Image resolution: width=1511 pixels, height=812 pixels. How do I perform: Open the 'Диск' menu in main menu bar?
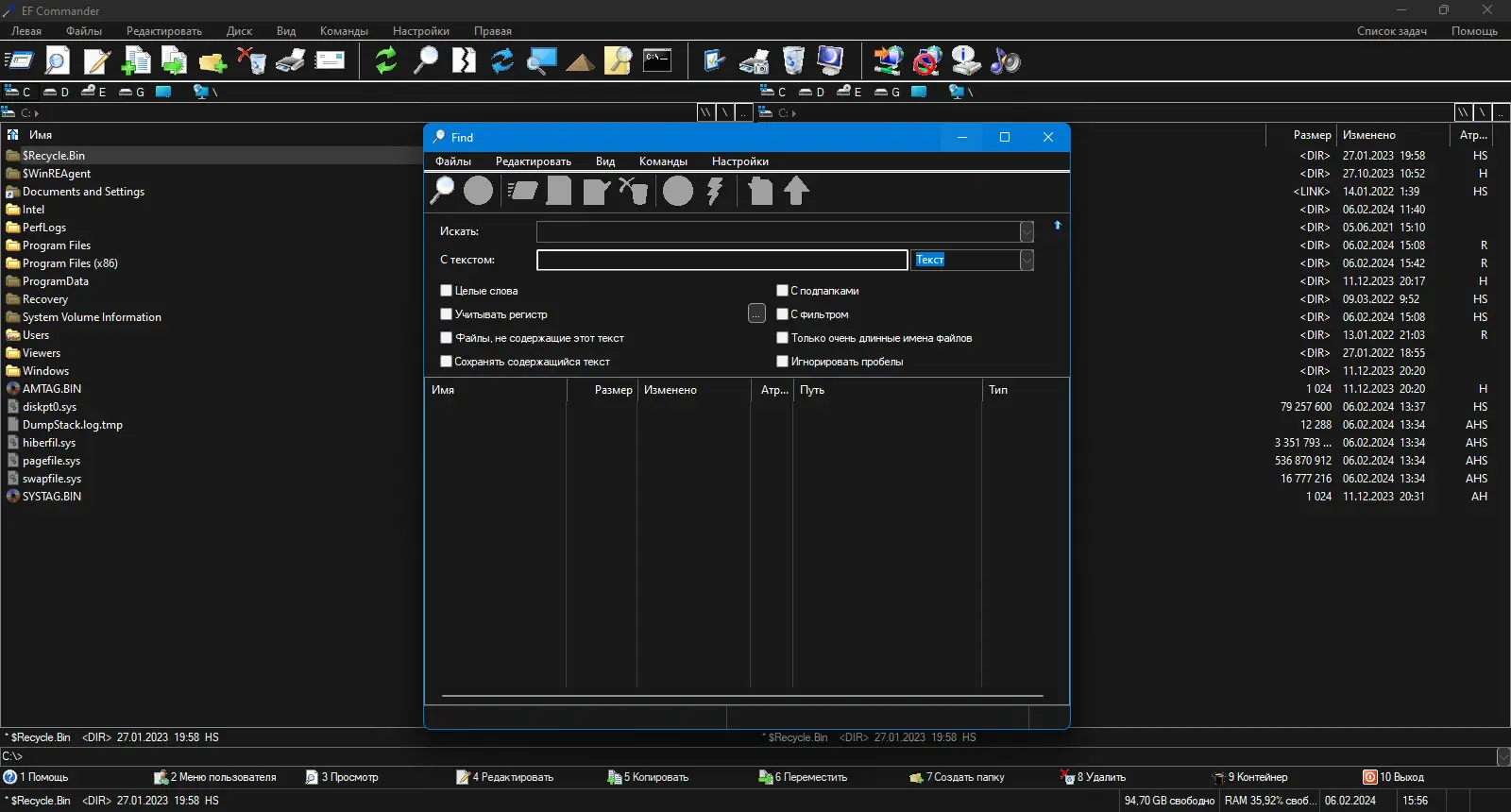pos(239,31)
